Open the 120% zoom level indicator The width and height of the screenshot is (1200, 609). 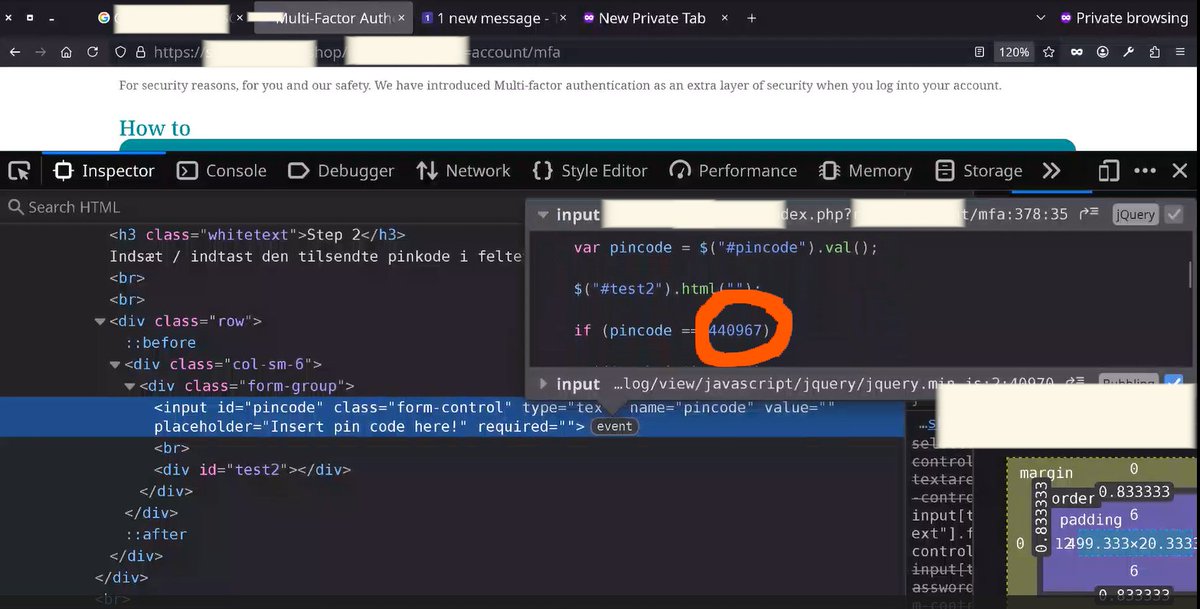[x=1014, y=52]
